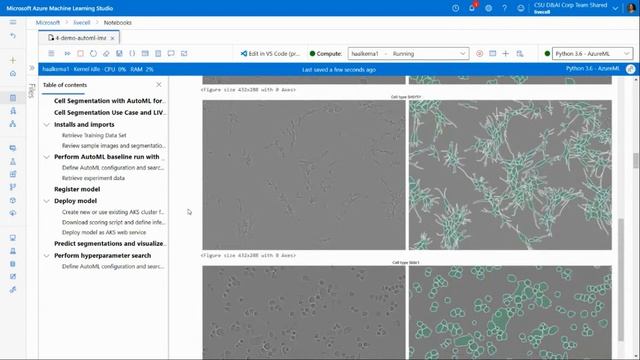
Task: Expand the Files panel double chevron
Action: click(x=32, y=68)
